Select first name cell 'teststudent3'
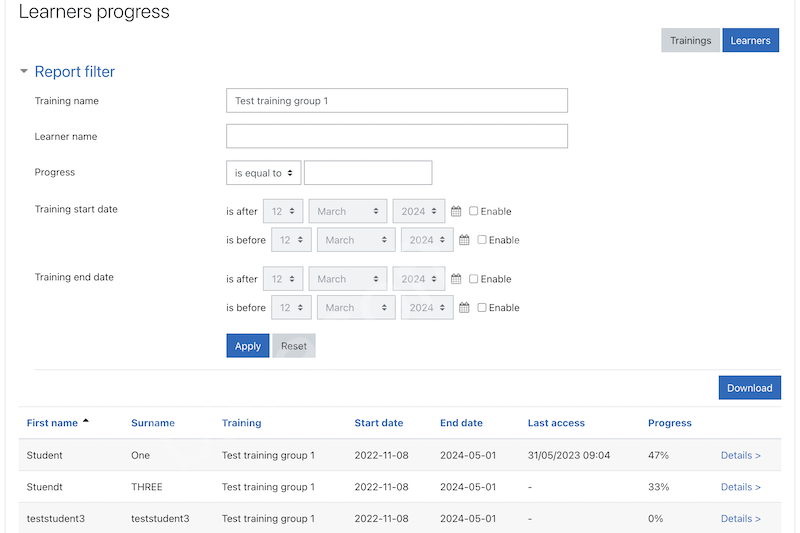The width and height of the screenshot is (800, 533). point(56,518)
